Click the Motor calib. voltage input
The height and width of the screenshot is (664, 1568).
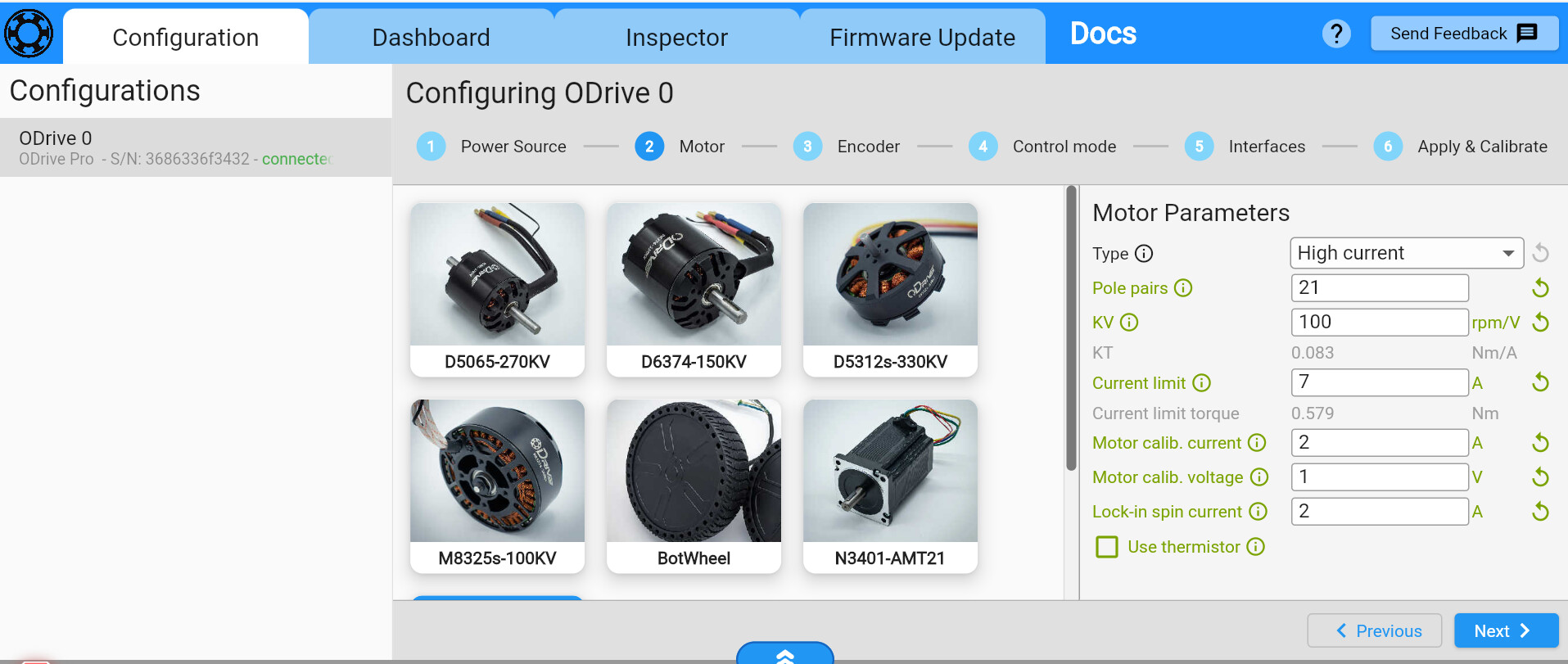tap(1380, 477)
